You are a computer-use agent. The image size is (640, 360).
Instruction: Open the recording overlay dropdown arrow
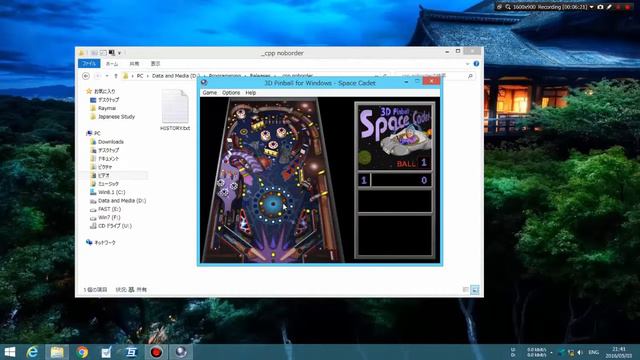[591, 7]
